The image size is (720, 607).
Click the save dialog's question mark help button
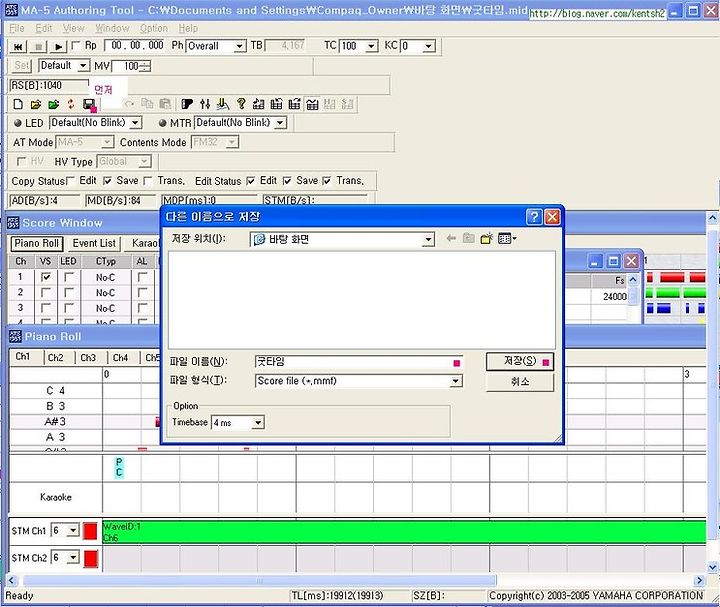click(x=534, y=217)
